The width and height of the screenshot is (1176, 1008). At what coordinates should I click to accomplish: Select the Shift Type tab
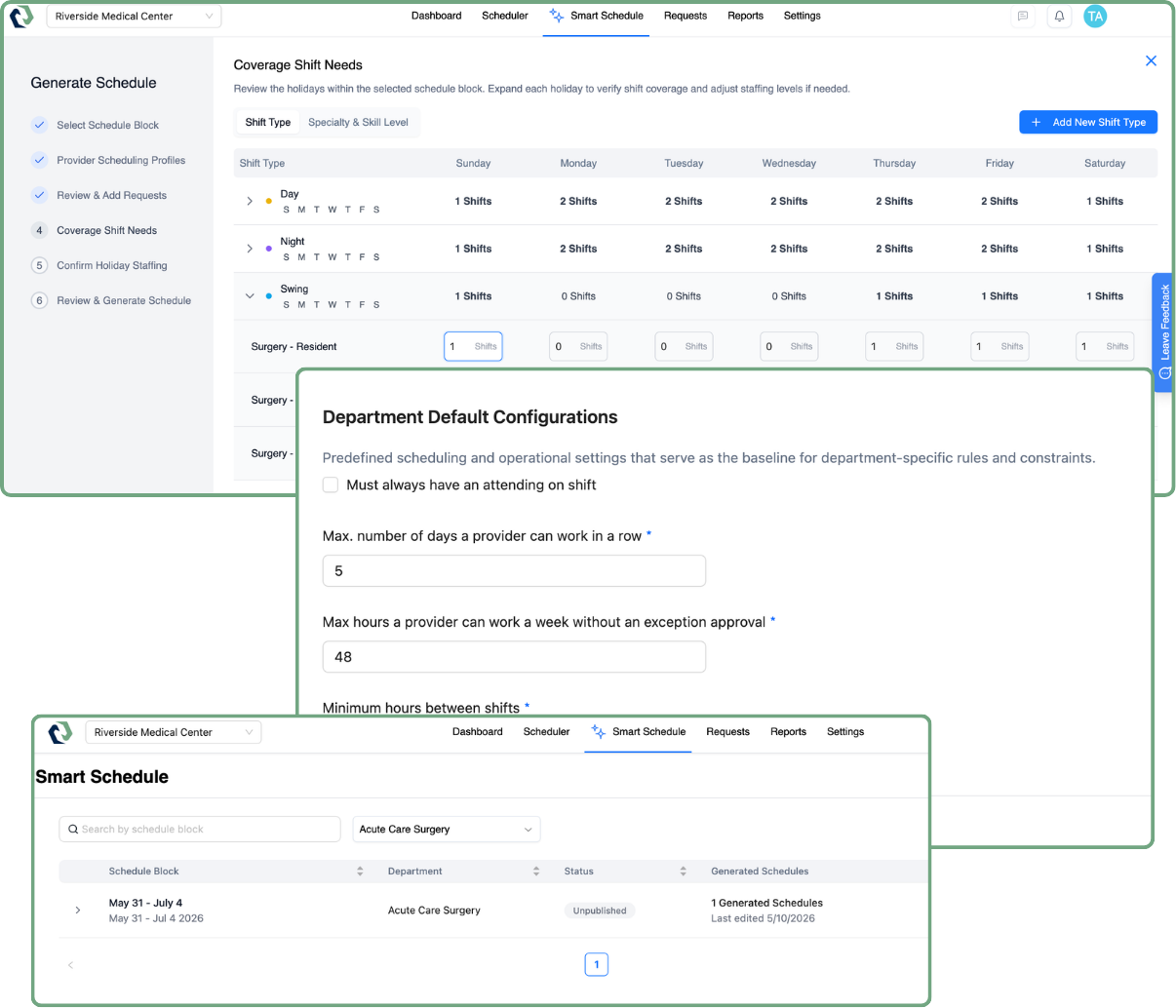pos(268,123)
